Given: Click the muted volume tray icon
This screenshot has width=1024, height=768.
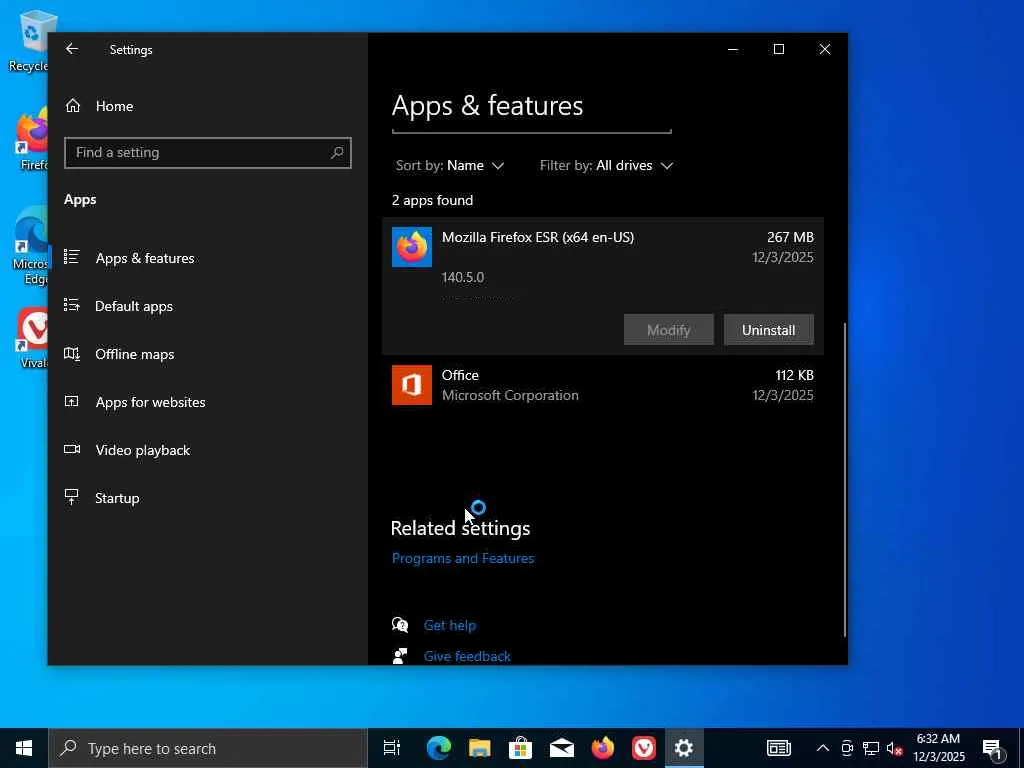Looking at the screenshot, I should pyautogui.click(x=895, y=748).
